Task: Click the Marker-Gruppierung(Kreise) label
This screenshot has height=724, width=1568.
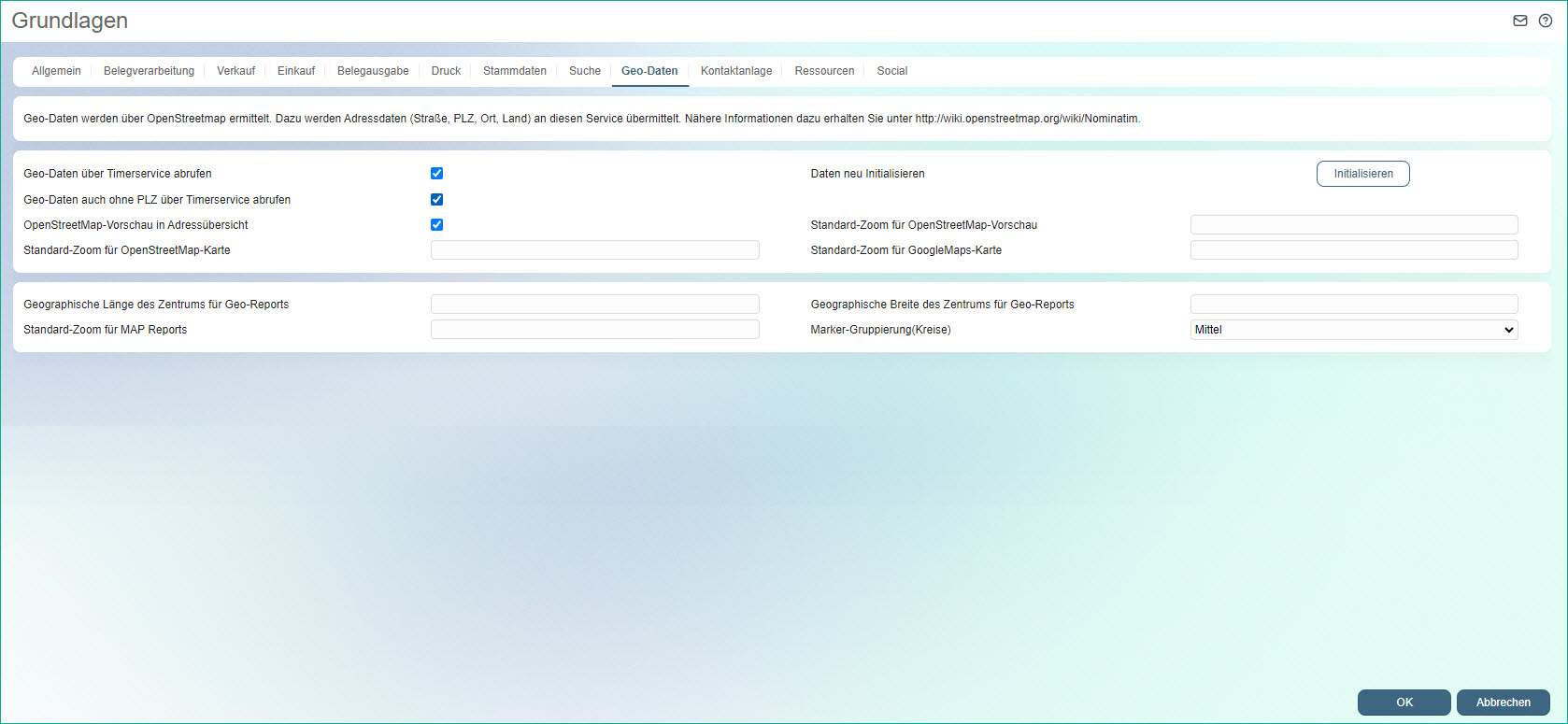Action: click(880, 330)
